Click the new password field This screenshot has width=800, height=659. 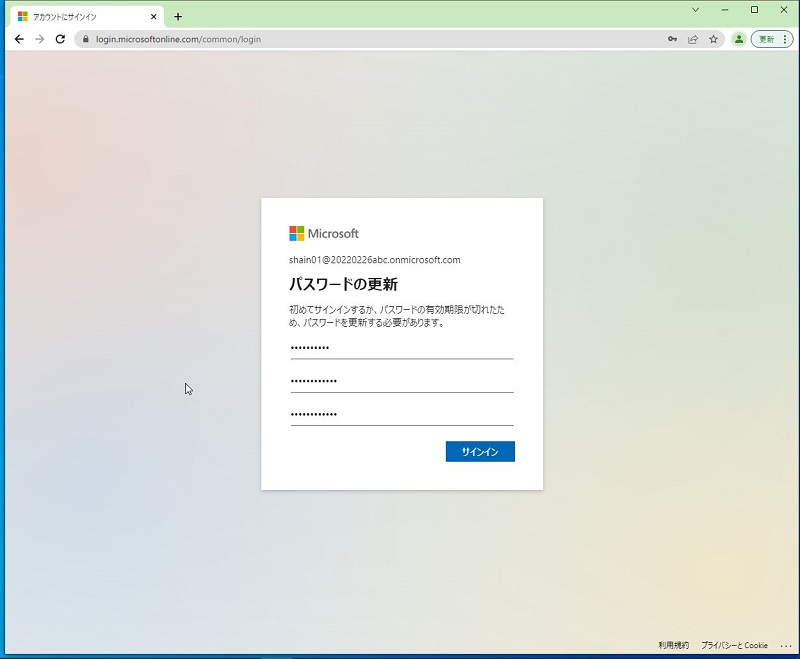tap(402, 382)
